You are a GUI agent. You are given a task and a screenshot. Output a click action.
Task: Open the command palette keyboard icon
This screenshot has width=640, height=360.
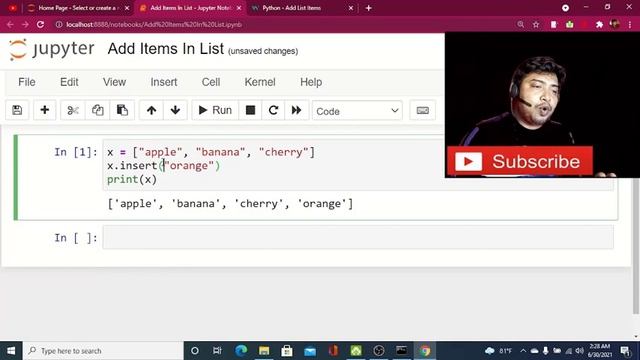[422, 110]
